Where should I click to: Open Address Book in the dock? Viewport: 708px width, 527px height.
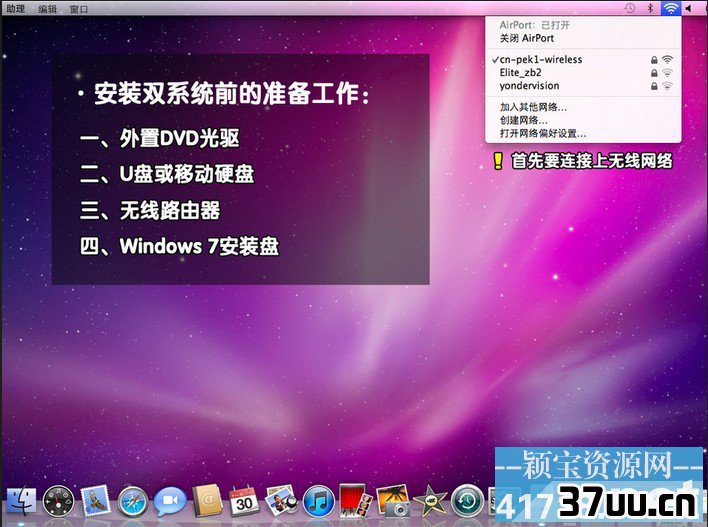pos(207,500)
